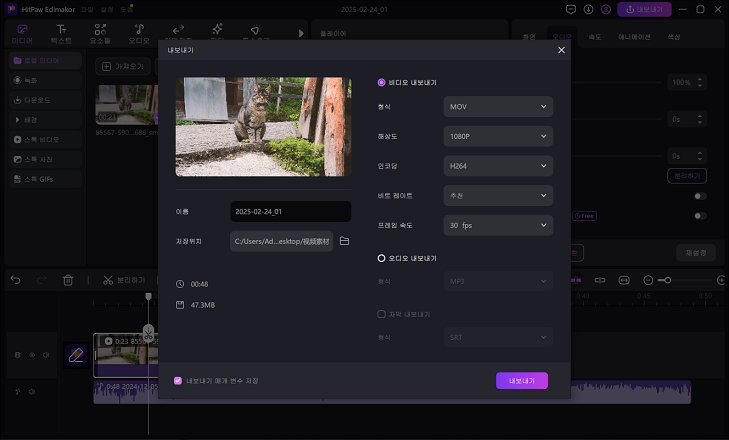Toggle the upper switch in the audio properties panel
The height and width of the screenshot is (440, 729).
pos(700,196)
